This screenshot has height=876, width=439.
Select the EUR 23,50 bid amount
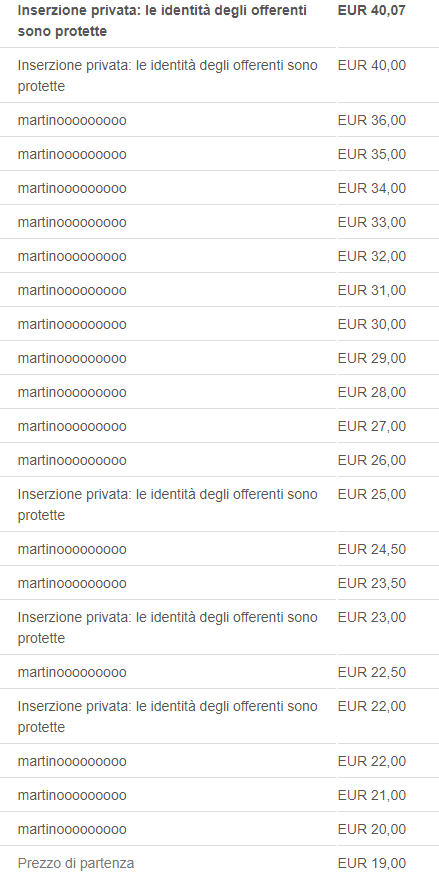coord(371,583)
